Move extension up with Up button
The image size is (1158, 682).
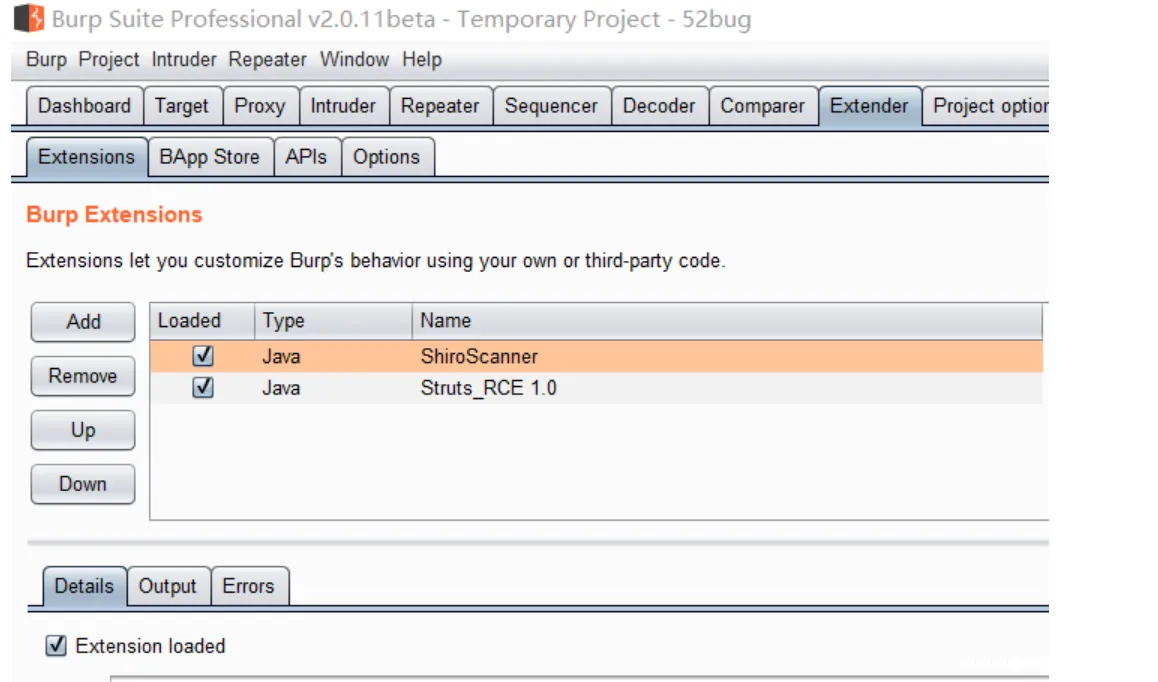click(83, 430)
